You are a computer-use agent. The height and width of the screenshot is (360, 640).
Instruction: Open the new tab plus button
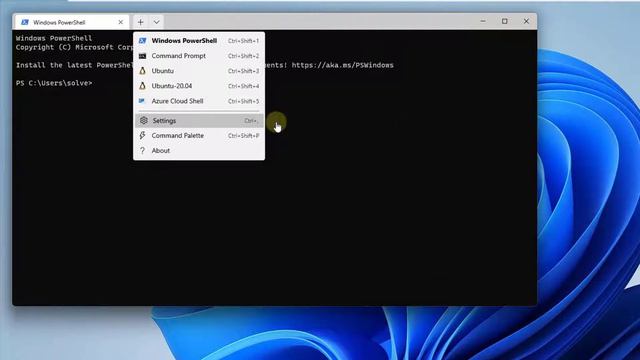[140, 22]
